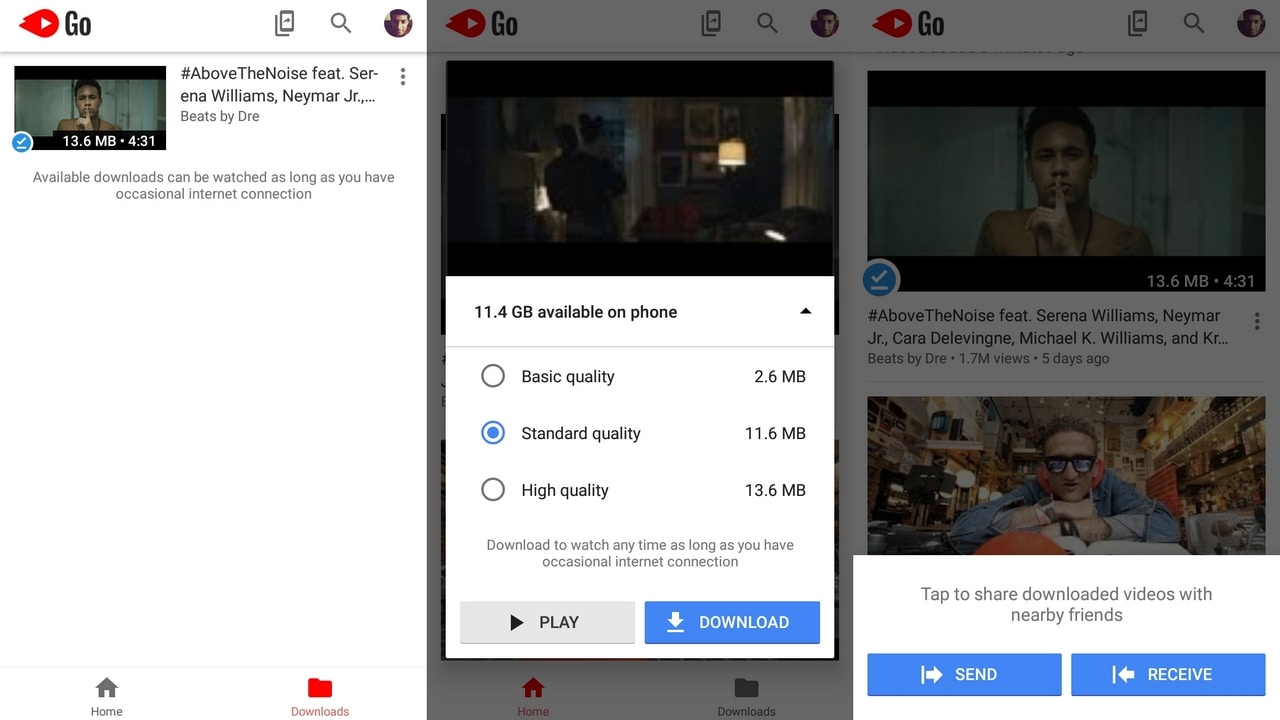The image size is (1280, 720).
Task: Select Downloads tab in middle screen bottom bar
Action: click(x=746, y=697)
